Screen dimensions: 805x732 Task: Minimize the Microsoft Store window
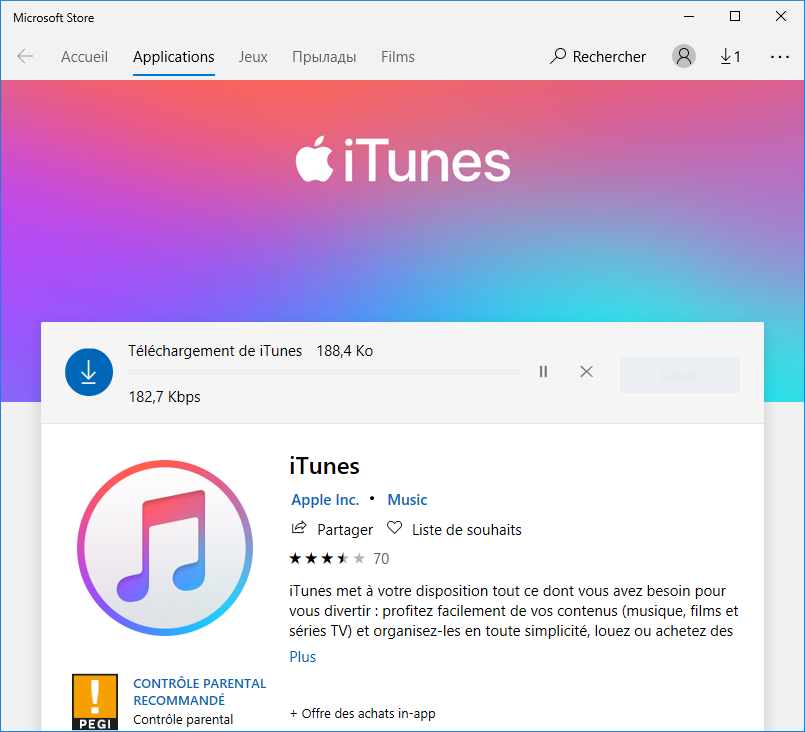[x=688, y=16]
